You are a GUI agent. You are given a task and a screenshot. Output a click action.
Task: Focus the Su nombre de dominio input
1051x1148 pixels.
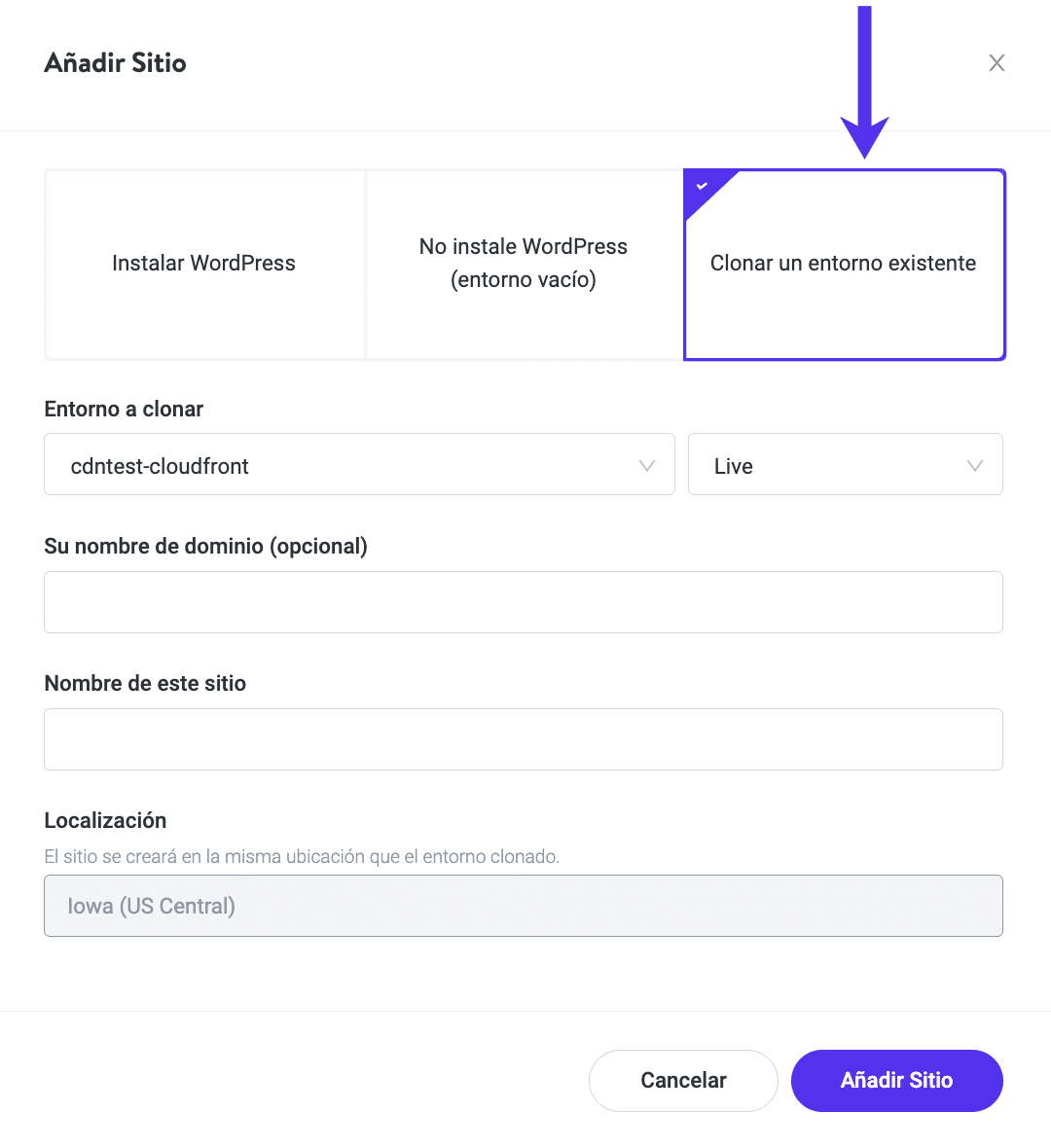click(x=524, y=602)
